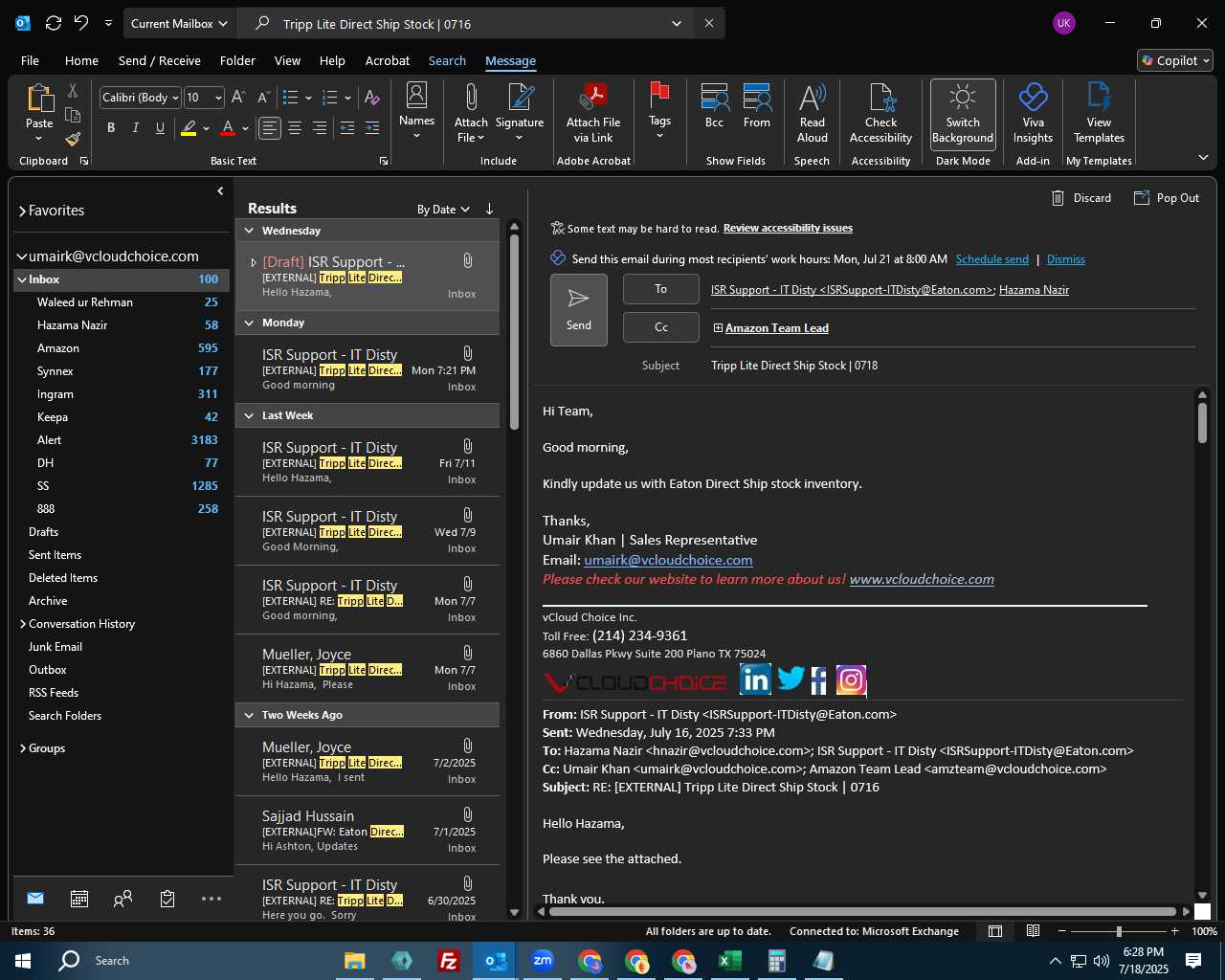The width and height of the screenshot is (1225, 980).
Task: Run Check Accessibility
Action: coord(880,113)
